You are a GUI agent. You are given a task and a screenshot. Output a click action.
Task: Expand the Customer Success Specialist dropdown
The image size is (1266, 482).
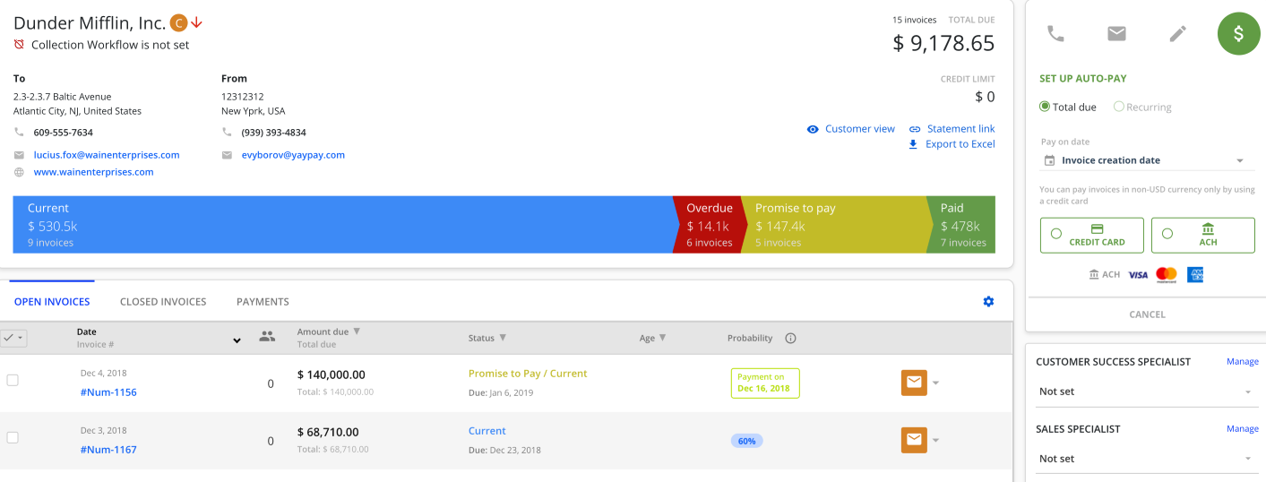point(1146,392)
